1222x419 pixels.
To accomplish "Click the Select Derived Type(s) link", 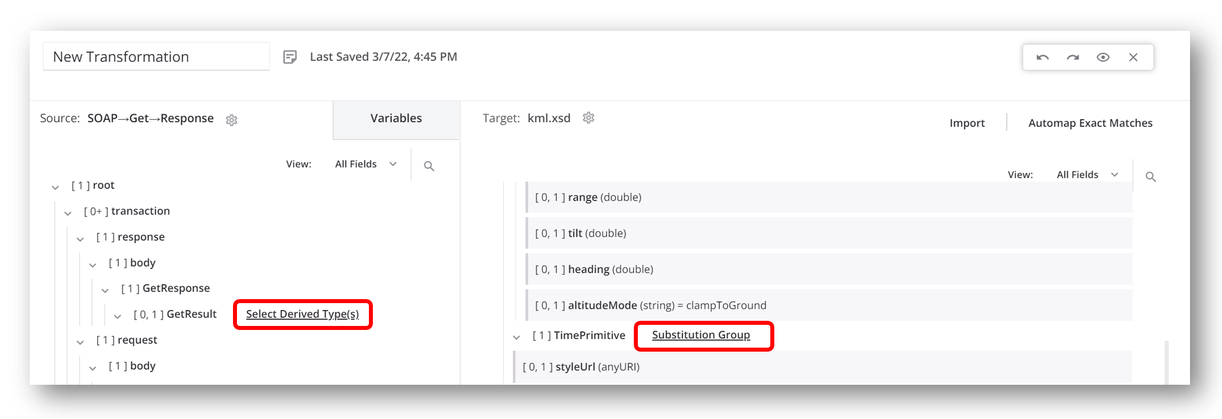I will click(x=302, y=314).
